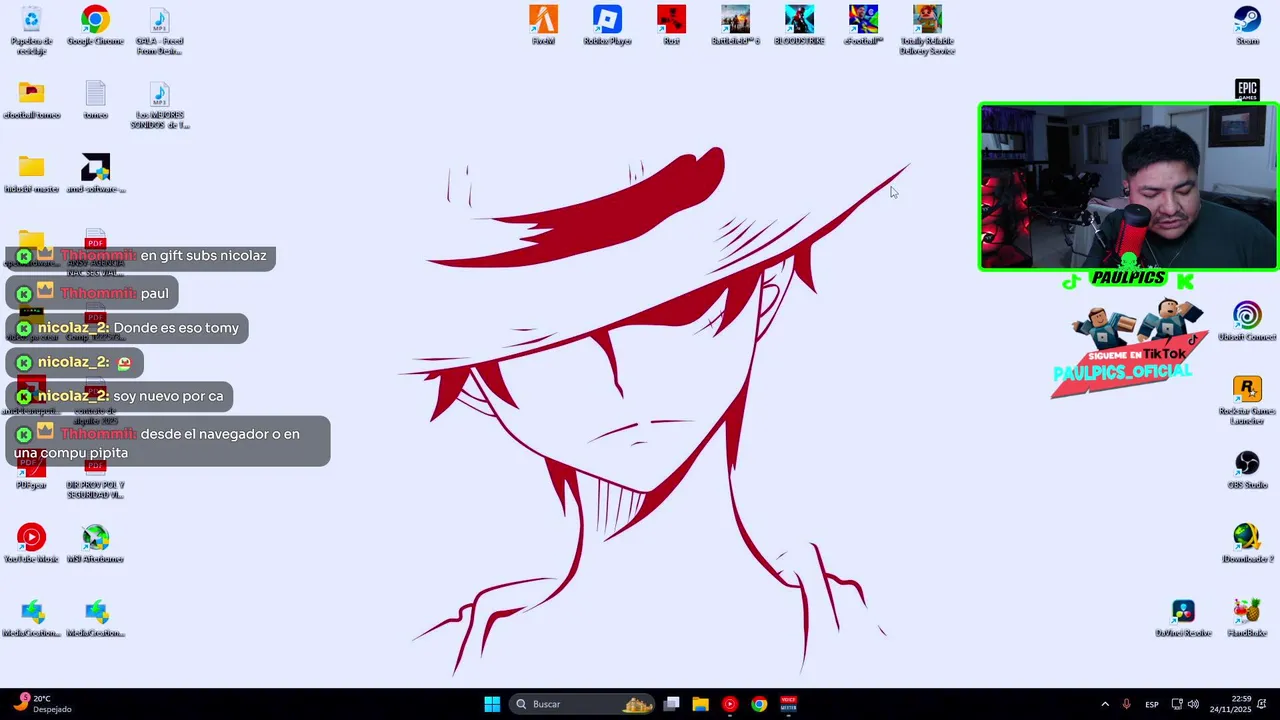The image size is (1280, 720).
Task: Open the efootball torneo folder
Action: coord(31,100)
